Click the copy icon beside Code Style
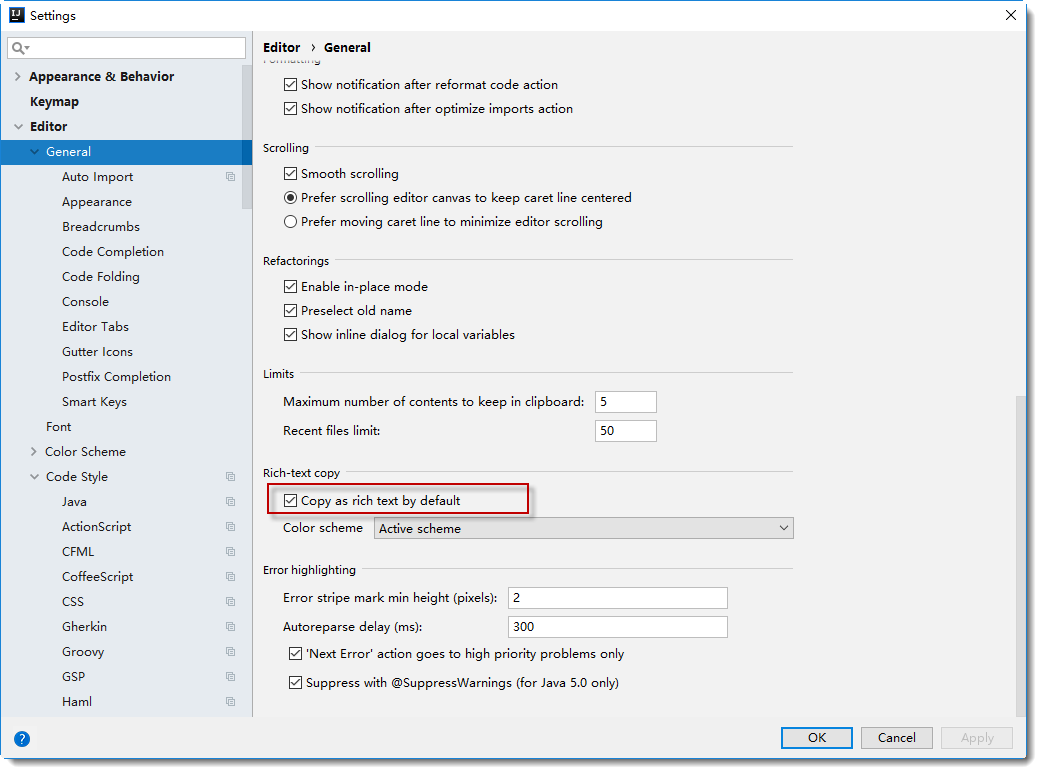The width and height of the screenshot is (1042, 774). (x=231, y=477)
